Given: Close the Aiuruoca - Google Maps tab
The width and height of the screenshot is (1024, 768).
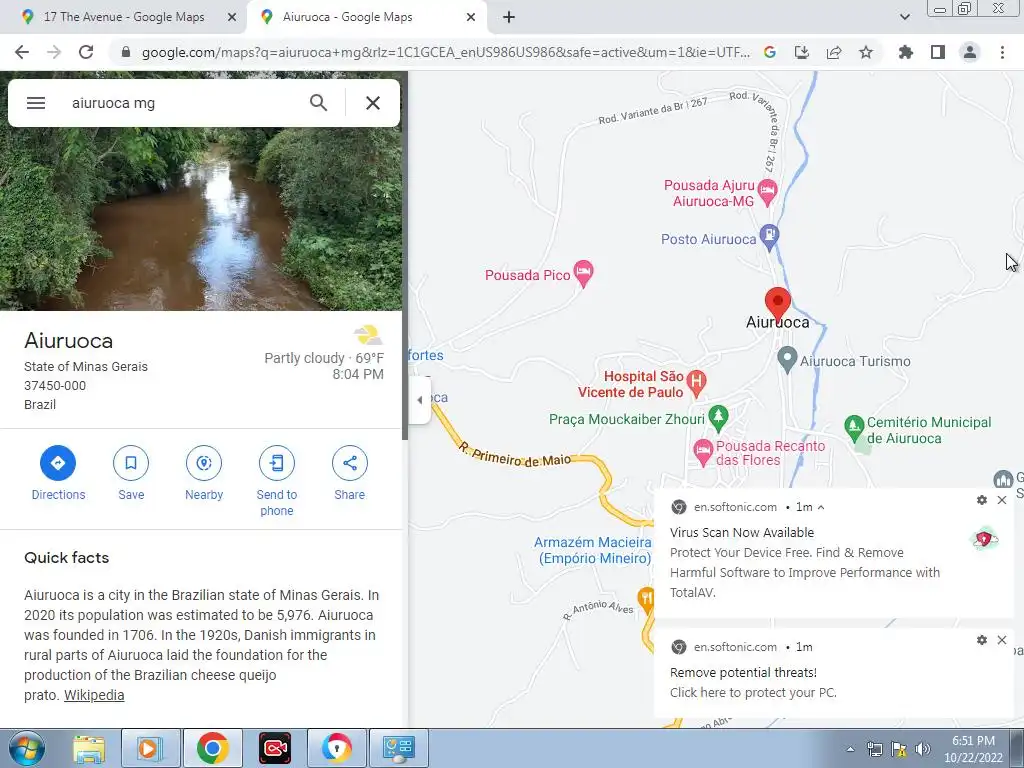Looking at the screenshot, I should click(x=471, y=17).
